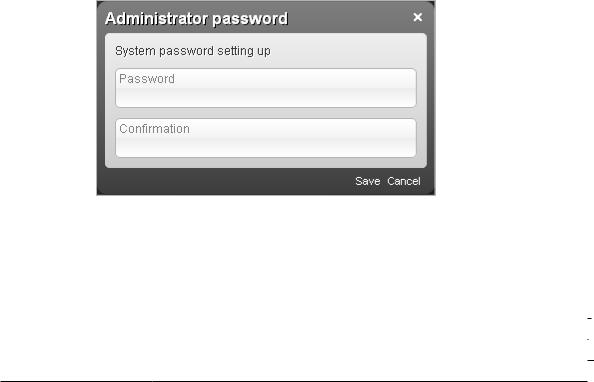Screen dimensions: 594x382
Task: Click the Save button
Action: click(x=367, y=181)
